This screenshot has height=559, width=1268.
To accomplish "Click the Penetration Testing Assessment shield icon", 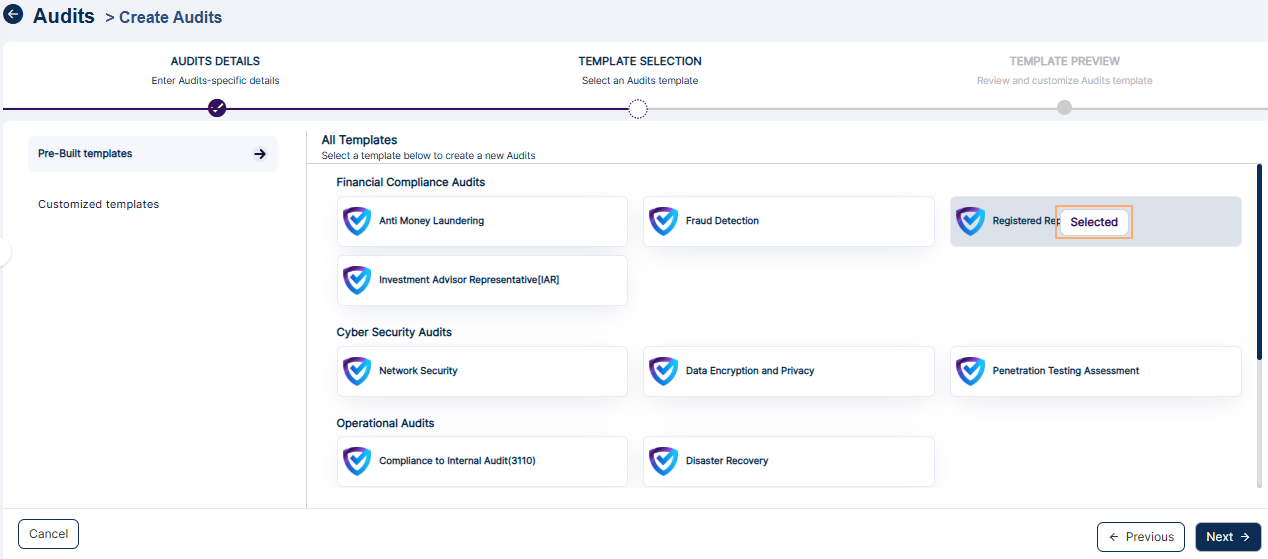I will (970, 371).
